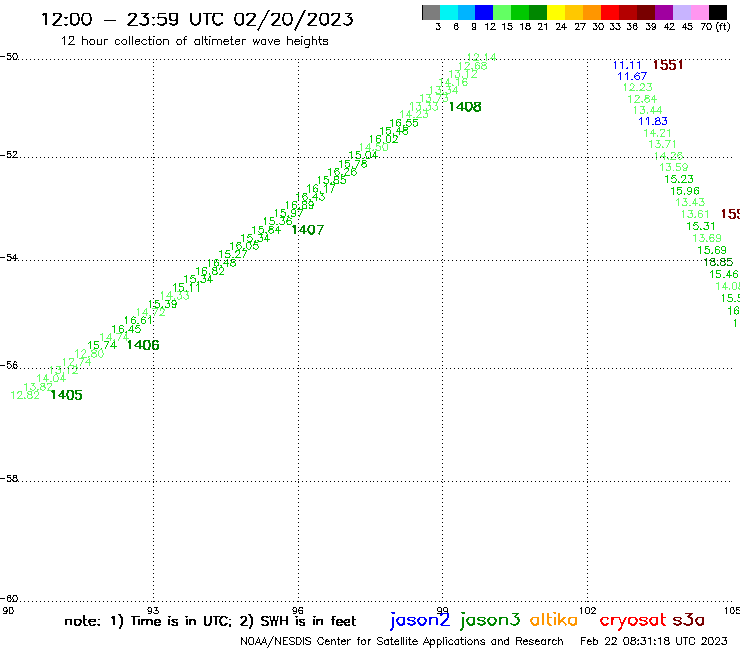This screenshot has width=740, height=650.
Task: Click the wave height value 15.39
Action: (163, 304)
